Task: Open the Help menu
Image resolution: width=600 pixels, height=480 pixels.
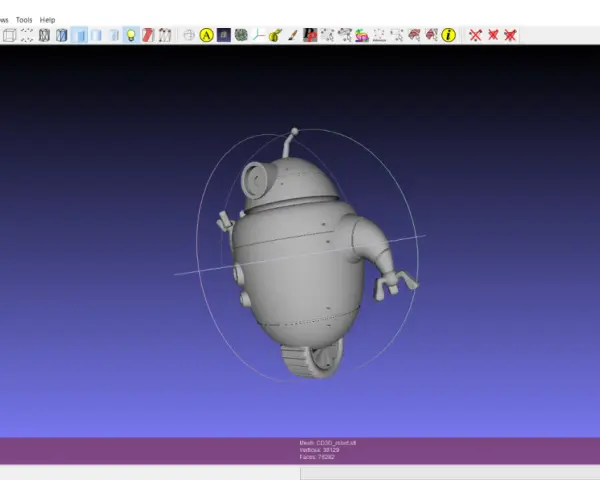Action: (47, 20)
